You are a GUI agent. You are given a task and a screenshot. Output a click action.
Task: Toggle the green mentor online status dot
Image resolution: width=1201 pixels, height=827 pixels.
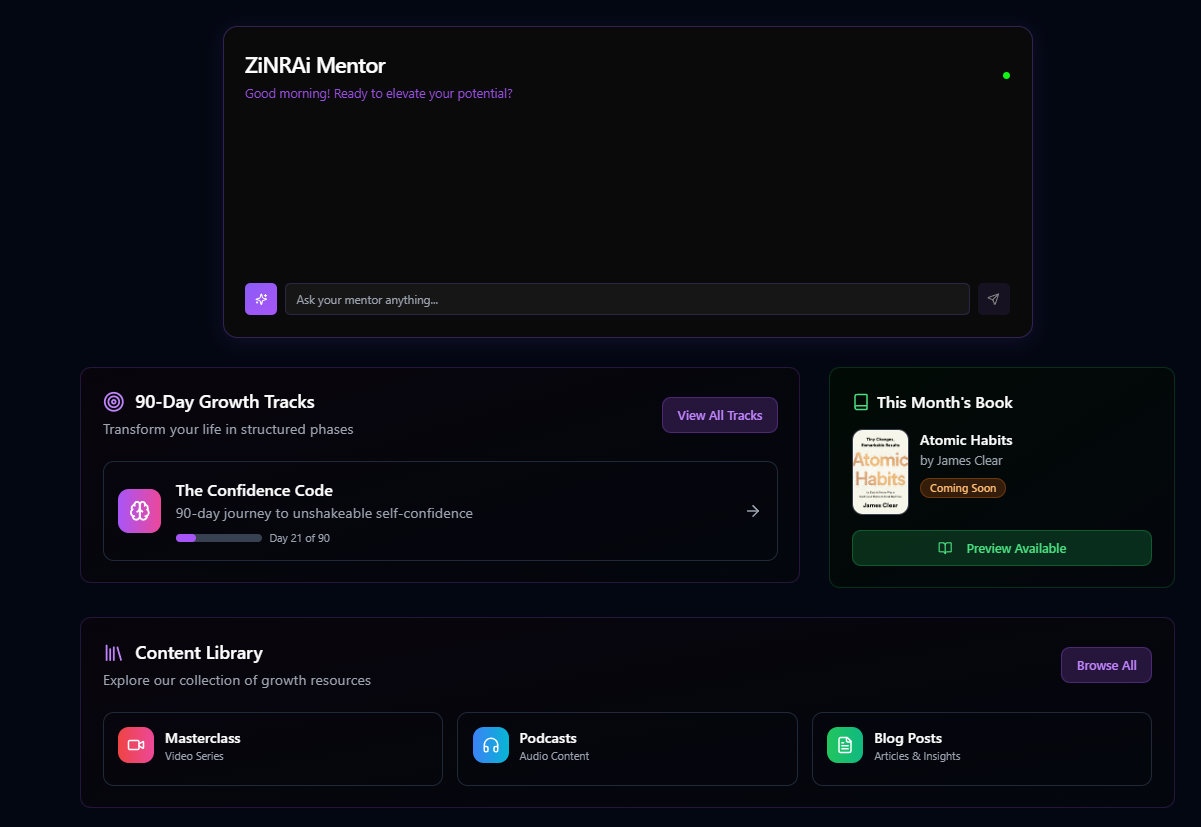point(1006,75)
